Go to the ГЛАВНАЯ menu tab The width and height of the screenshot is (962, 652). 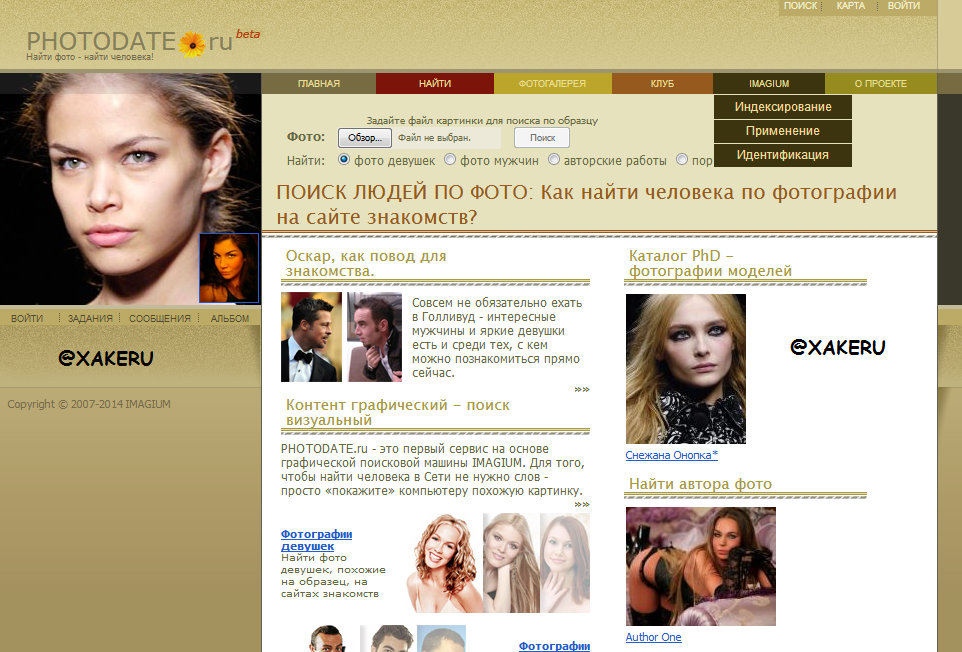(318, 83)
